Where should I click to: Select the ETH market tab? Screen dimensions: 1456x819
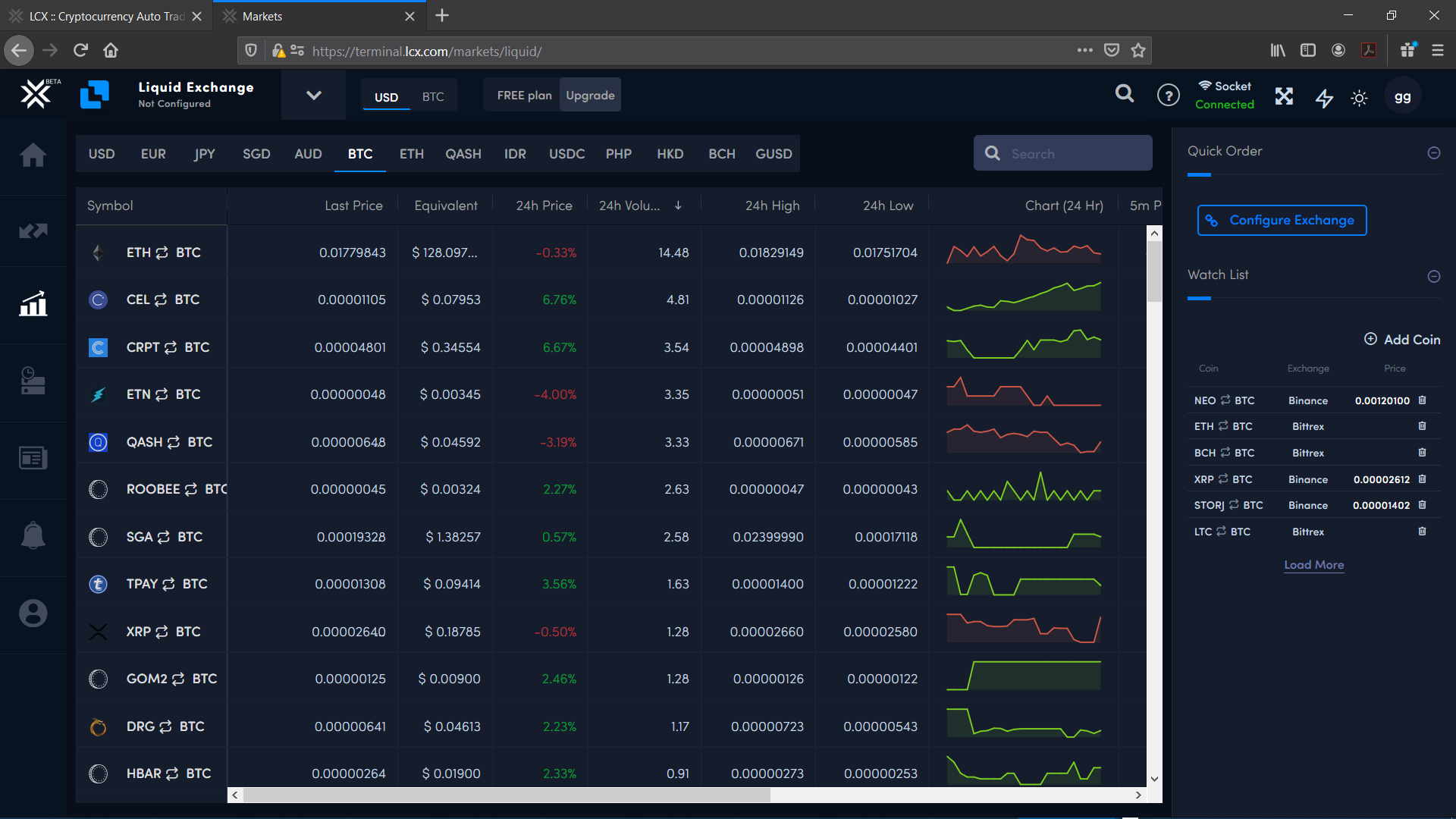411,154
